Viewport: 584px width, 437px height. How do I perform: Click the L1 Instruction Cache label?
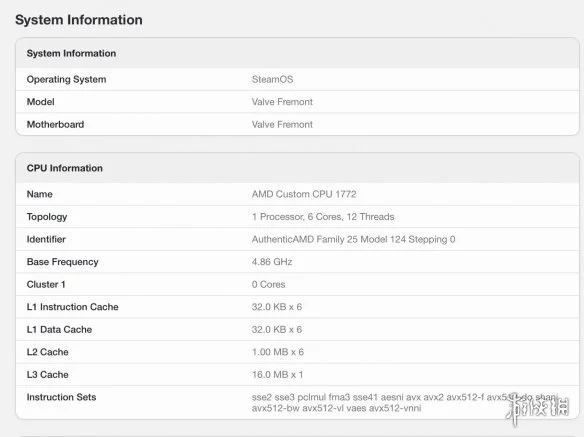tap(73, 307)
